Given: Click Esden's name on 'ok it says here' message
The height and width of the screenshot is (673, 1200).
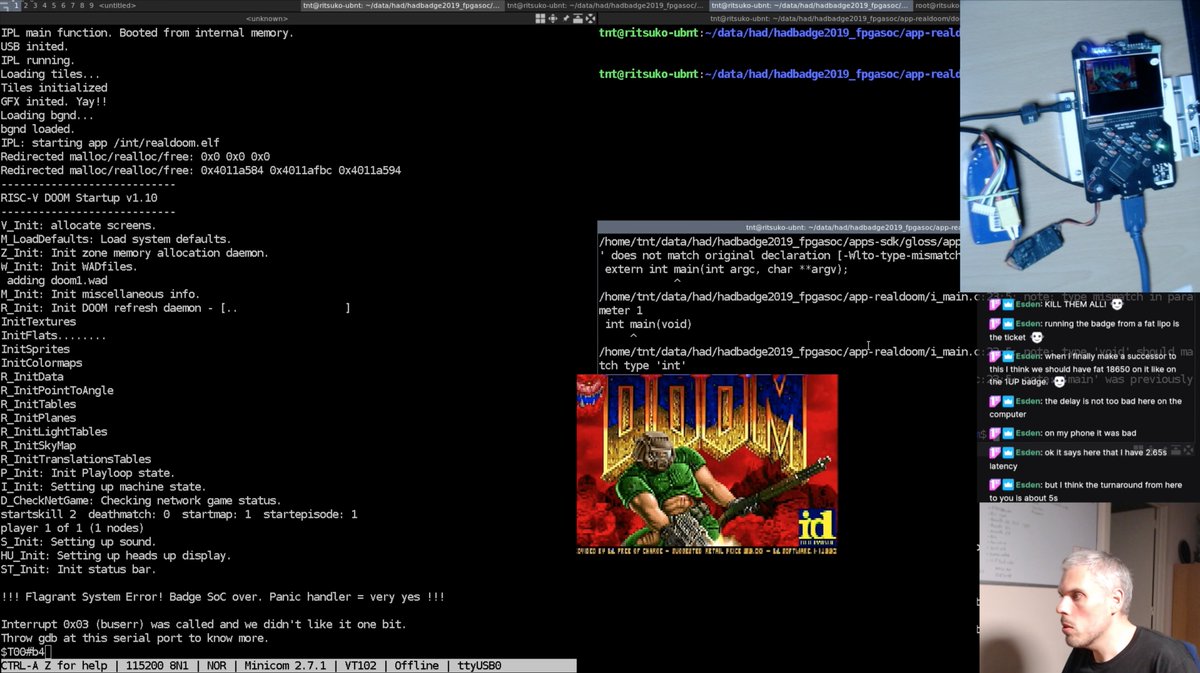Looking at the screenshot, I should 1029,452.
